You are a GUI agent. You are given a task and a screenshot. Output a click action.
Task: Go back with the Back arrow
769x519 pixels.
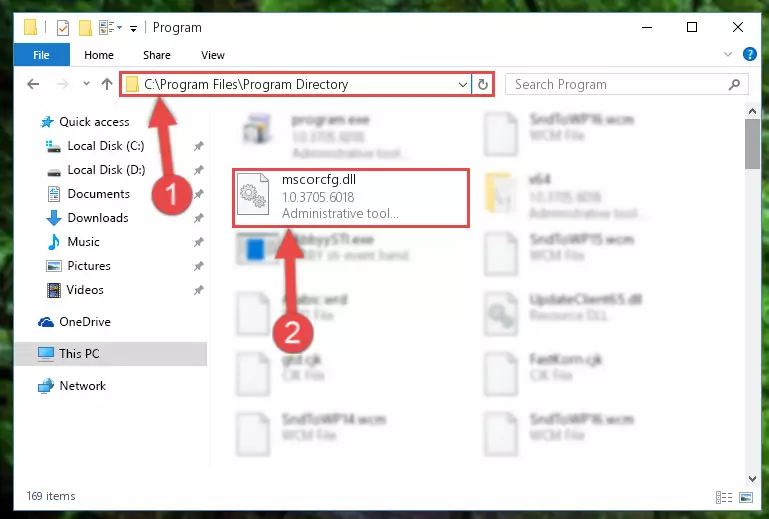pyautogui.click(x=33, y=84)
